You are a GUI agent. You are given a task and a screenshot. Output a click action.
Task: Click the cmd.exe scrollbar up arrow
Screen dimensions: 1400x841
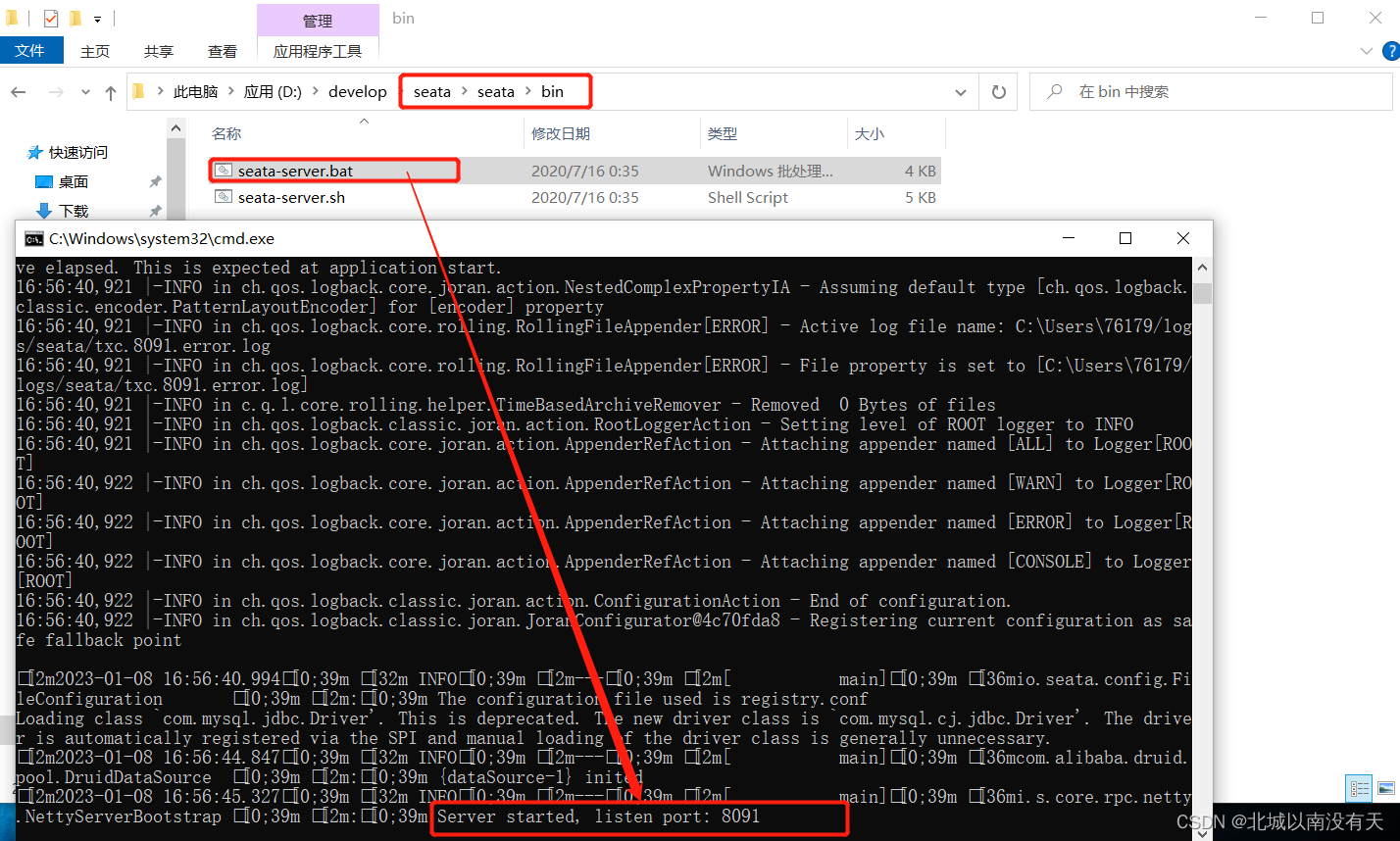click(x=1202, y=267)
